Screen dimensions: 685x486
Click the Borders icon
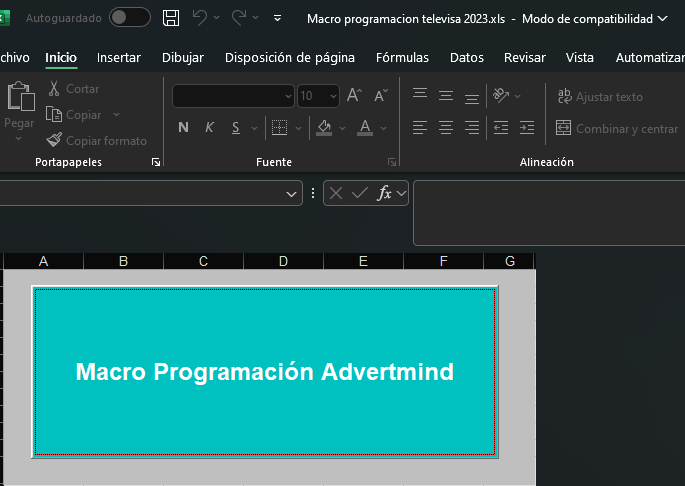[x=280, y=128]
